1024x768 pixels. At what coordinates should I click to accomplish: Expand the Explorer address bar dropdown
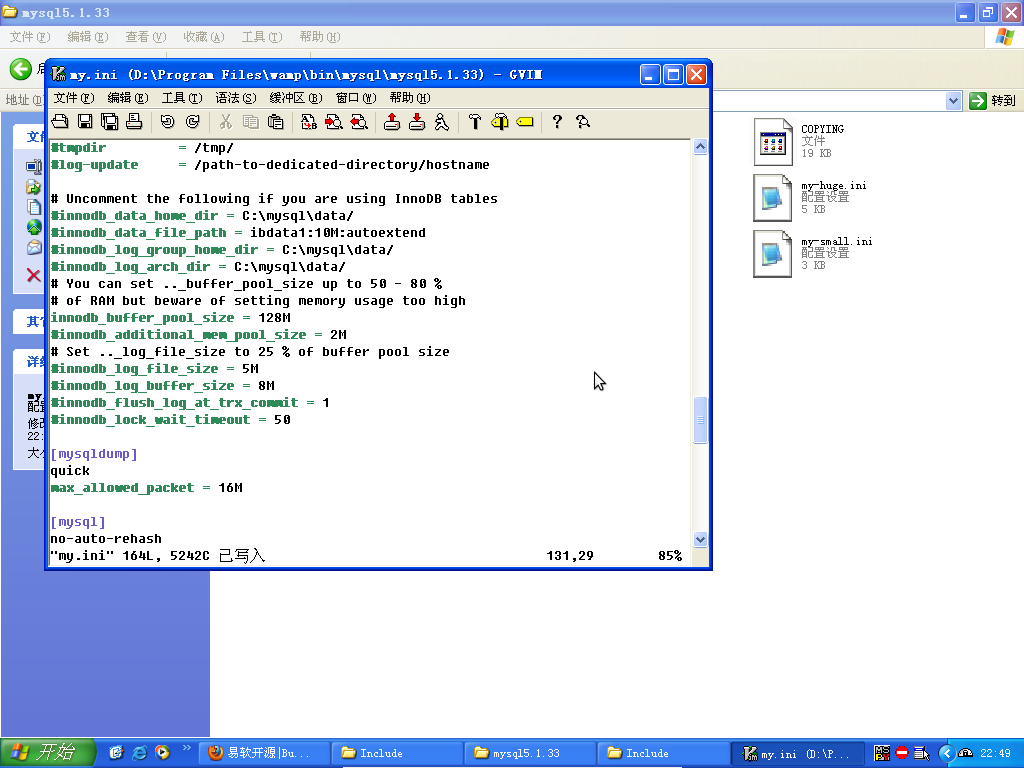(x=953, y=101)
